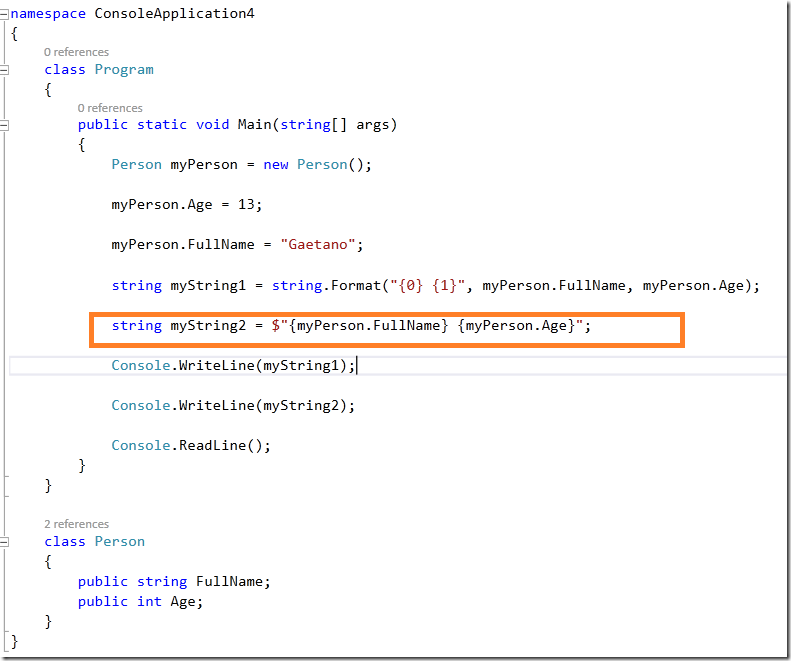Open "0 references" CodeLens above Main method
Screen dimensions: 791x661
110,108
